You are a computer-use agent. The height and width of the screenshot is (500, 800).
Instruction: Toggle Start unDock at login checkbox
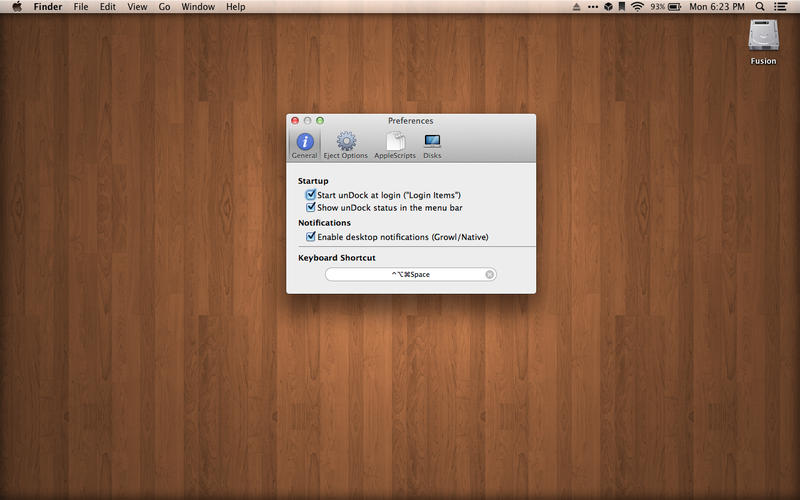(x=311, y=194)
